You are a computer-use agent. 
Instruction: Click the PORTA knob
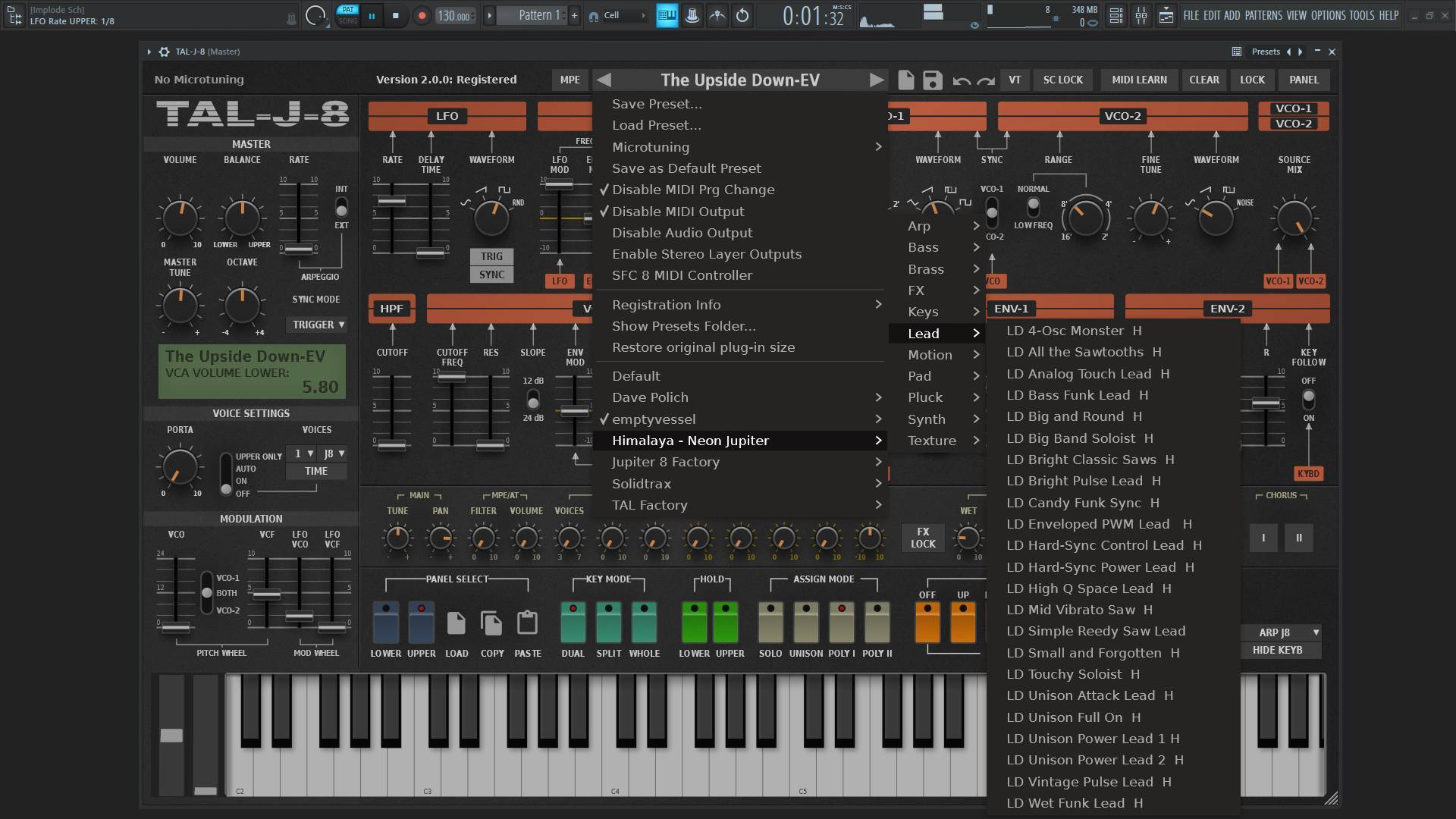[180, 466]
